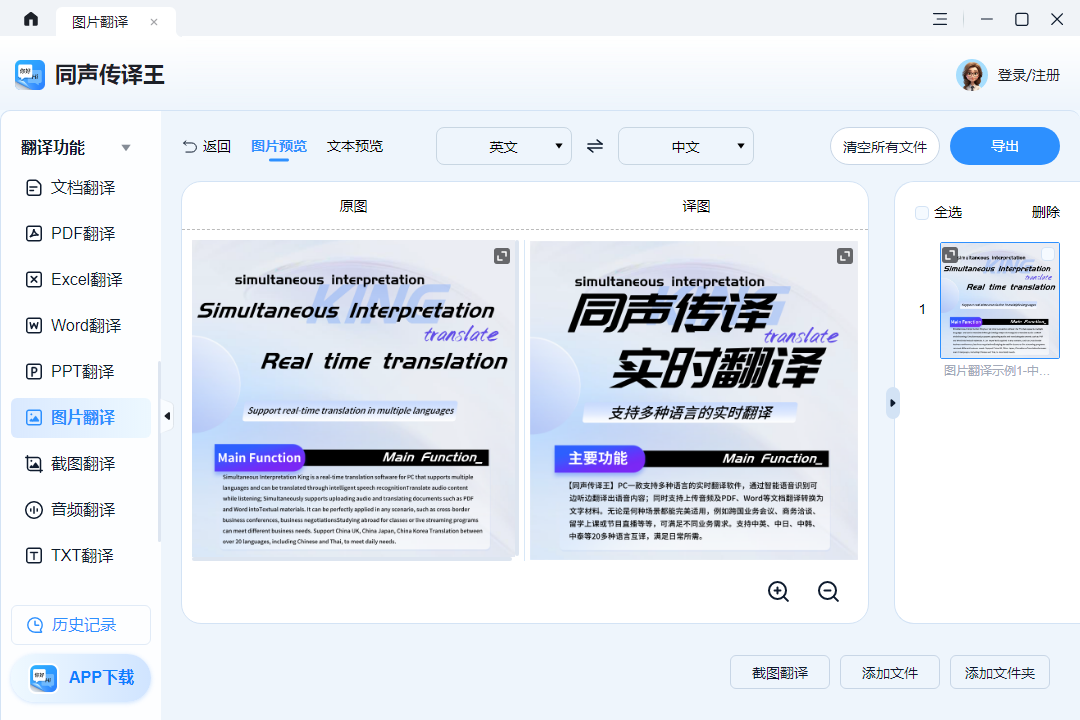This screenshot has width=1080, height=720.
Task: Zoom in on the preview
Action: point(778,591)
